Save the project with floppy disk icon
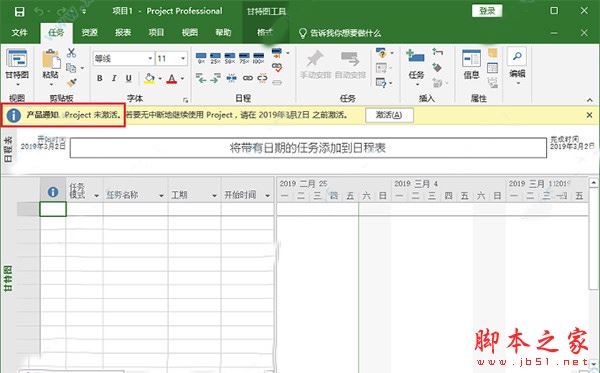This screenshot has height=373, width=600. (20, 11)
